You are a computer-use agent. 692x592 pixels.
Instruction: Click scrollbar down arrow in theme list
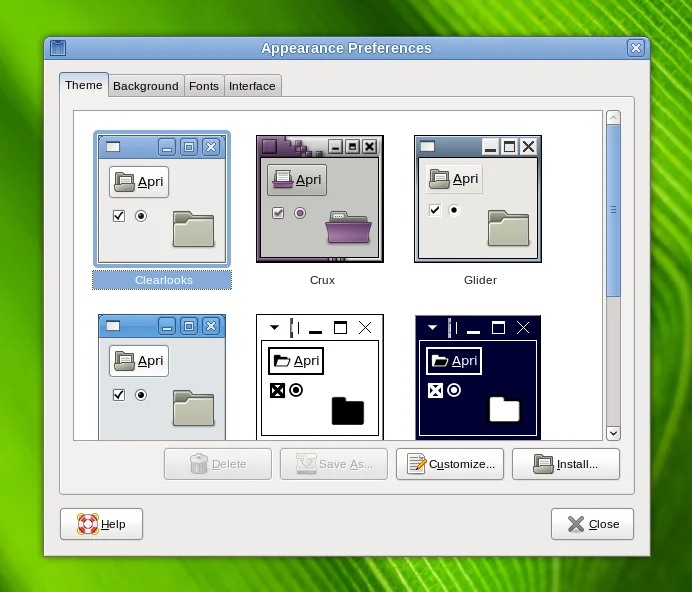point(613,433)
